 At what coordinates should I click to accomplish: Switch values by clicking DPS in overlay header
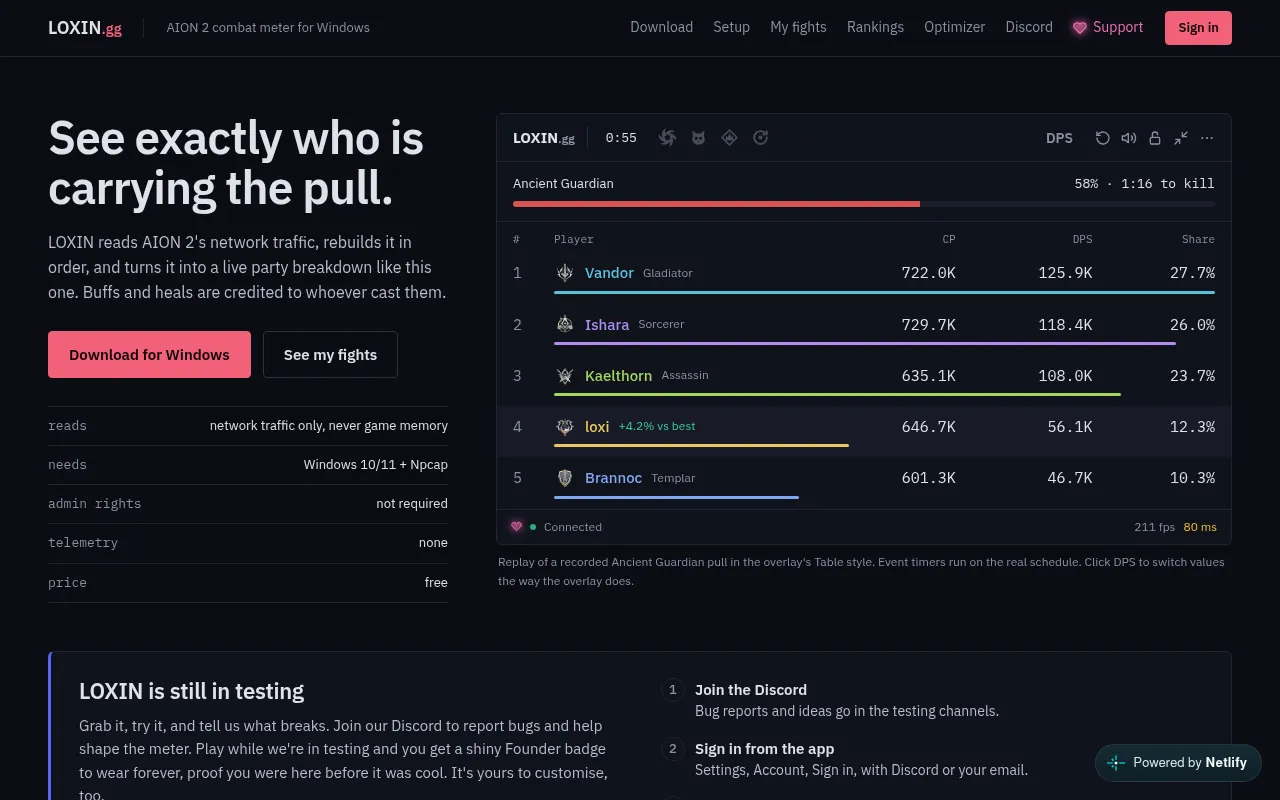click(1059, 138)
